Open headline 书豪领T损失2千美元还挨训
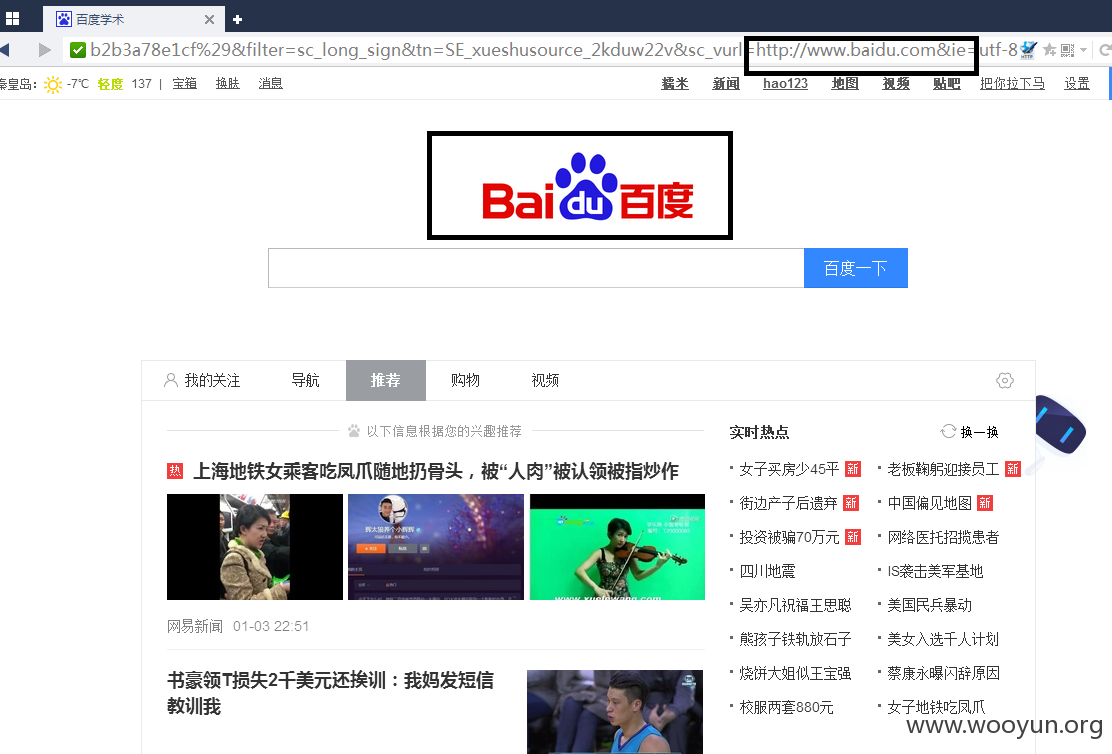The height and width of the screenshot is (754, 1112). (x=330, y=693)
